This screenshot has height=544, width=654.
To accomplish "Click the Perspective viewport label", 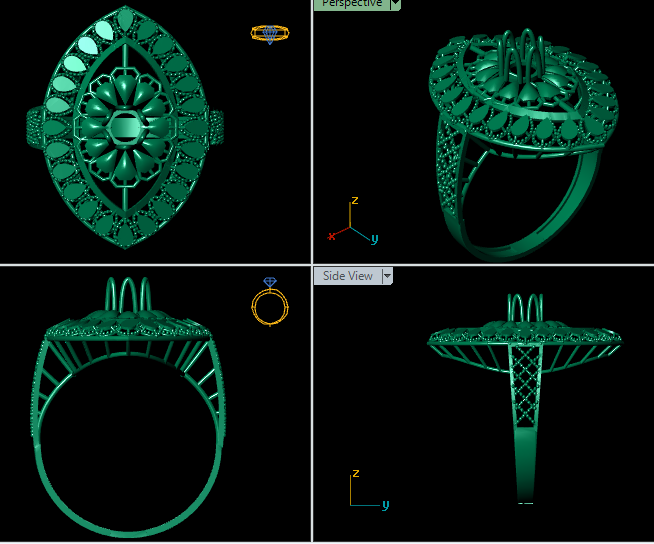I will click(352, 4).
